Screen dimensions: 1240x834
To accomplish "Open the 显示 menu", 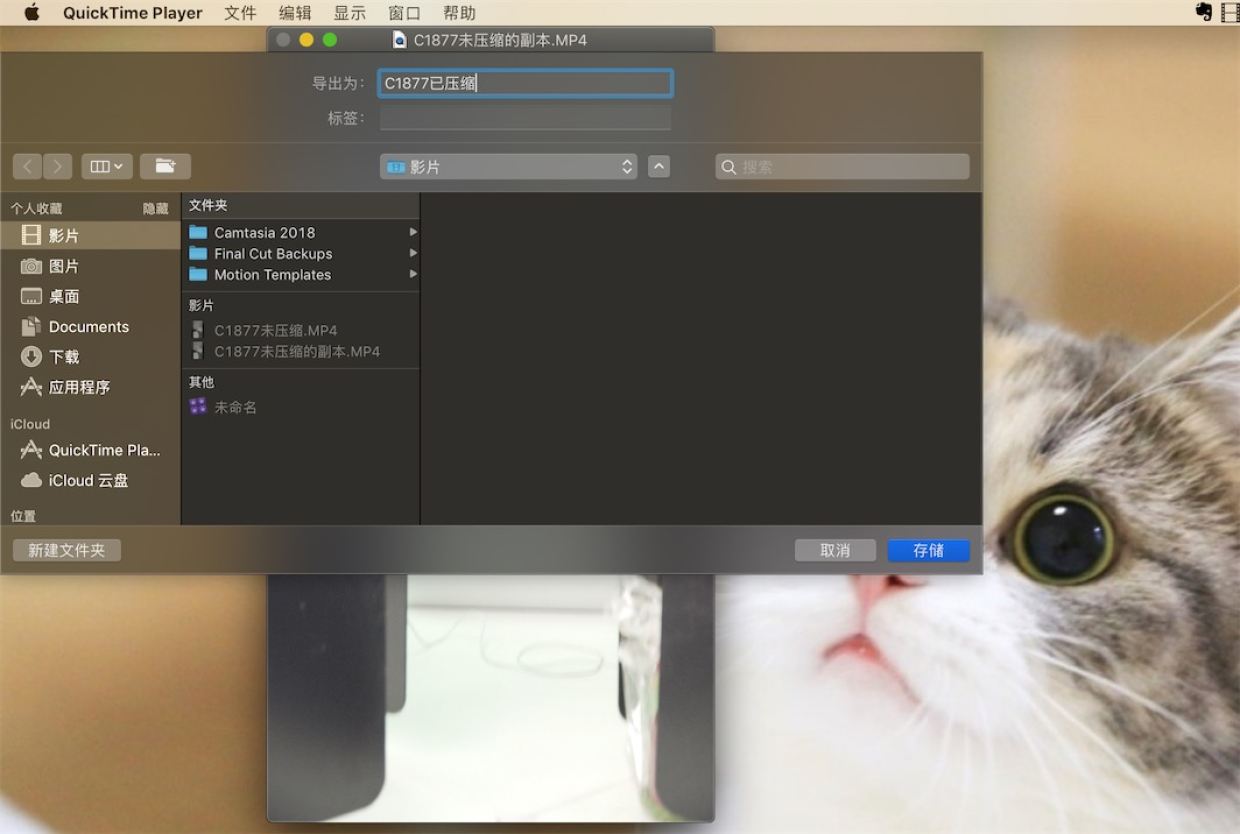I will (350, 13).
